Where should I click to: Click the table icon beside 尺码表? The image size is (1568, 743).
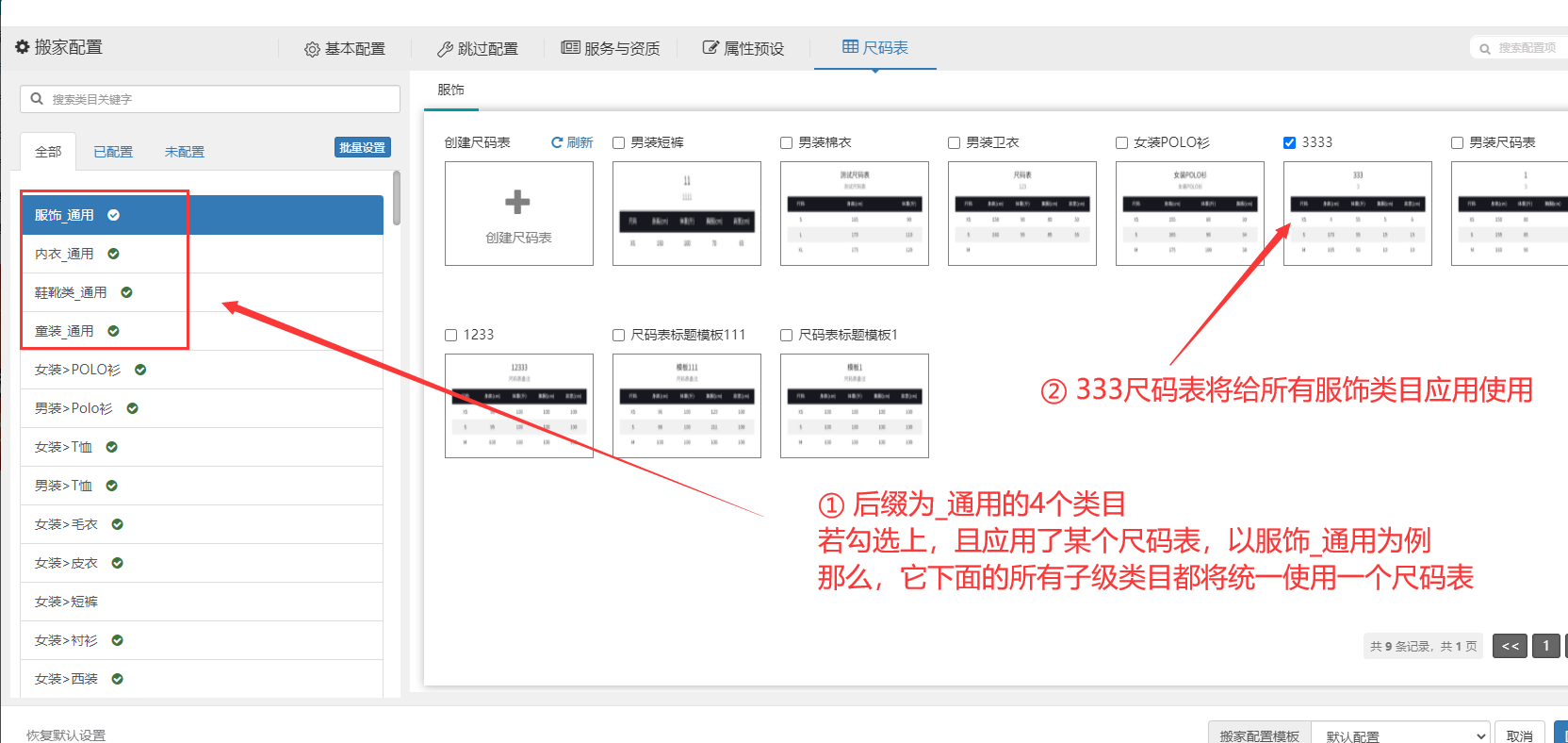coord(850,47)
